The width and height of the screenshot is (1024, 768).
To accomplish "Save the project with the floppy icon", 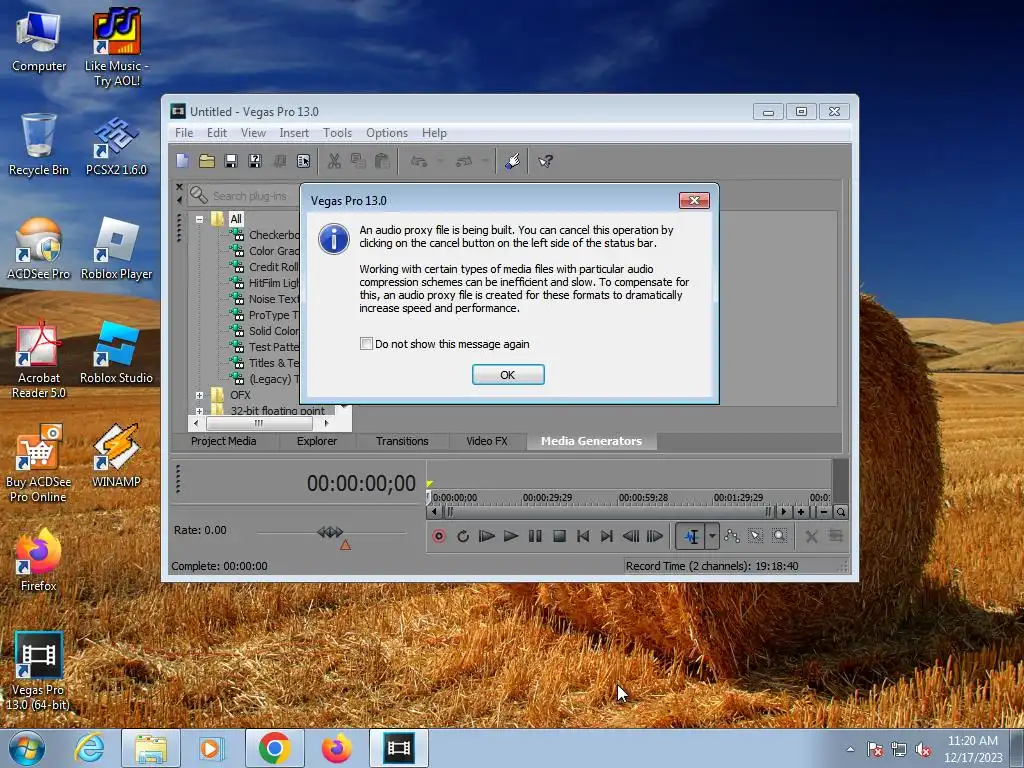I will point(231,161).
